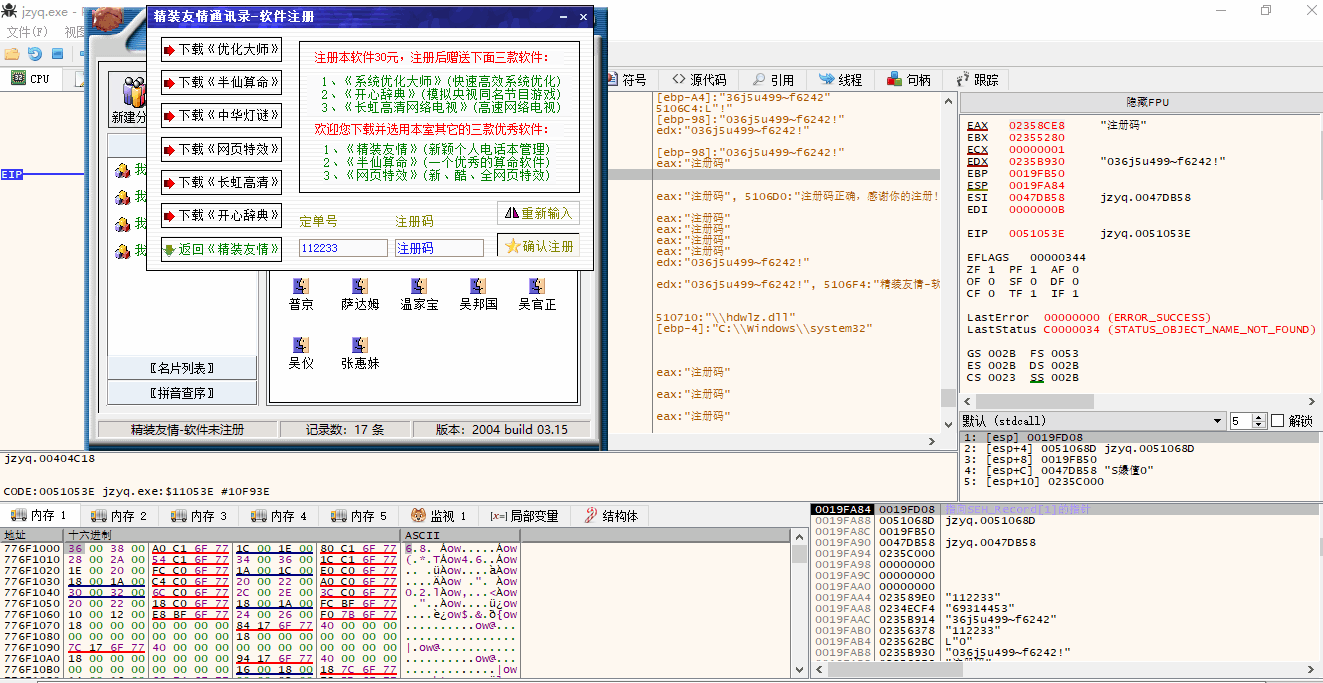
Task: Switch to the 线程 threads tab
Action: 841,80
